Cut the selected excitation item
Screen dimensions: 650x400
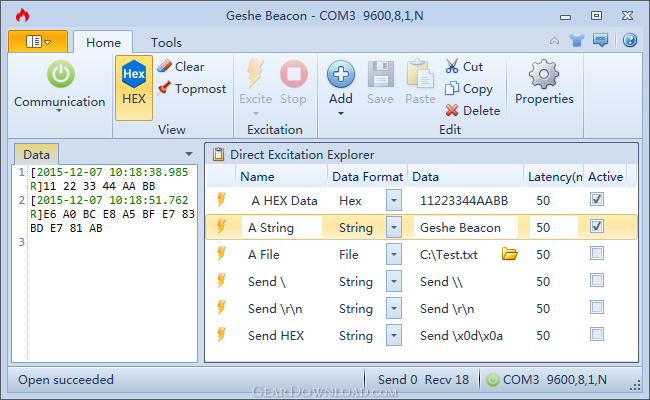[464, 66]
